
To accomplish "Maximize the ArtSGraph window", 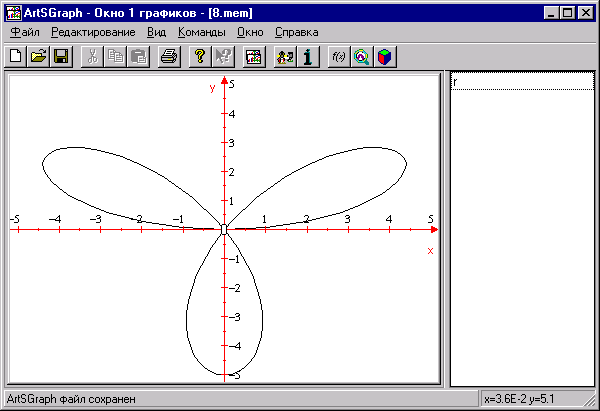I will point(566,12).
